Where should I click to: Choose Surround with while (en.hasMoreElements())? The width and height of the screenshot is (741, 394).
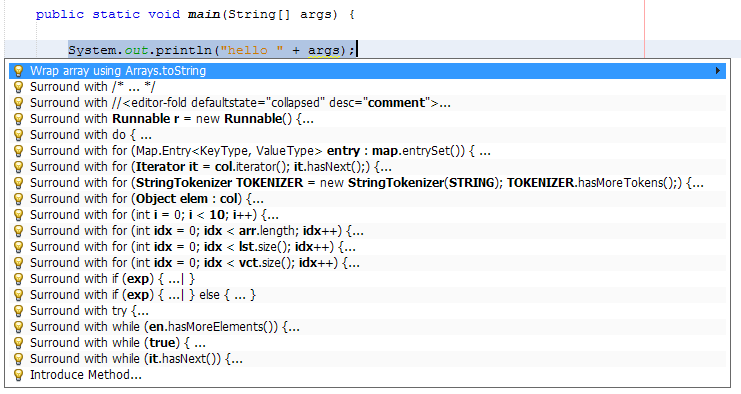[x=367, y=327]
